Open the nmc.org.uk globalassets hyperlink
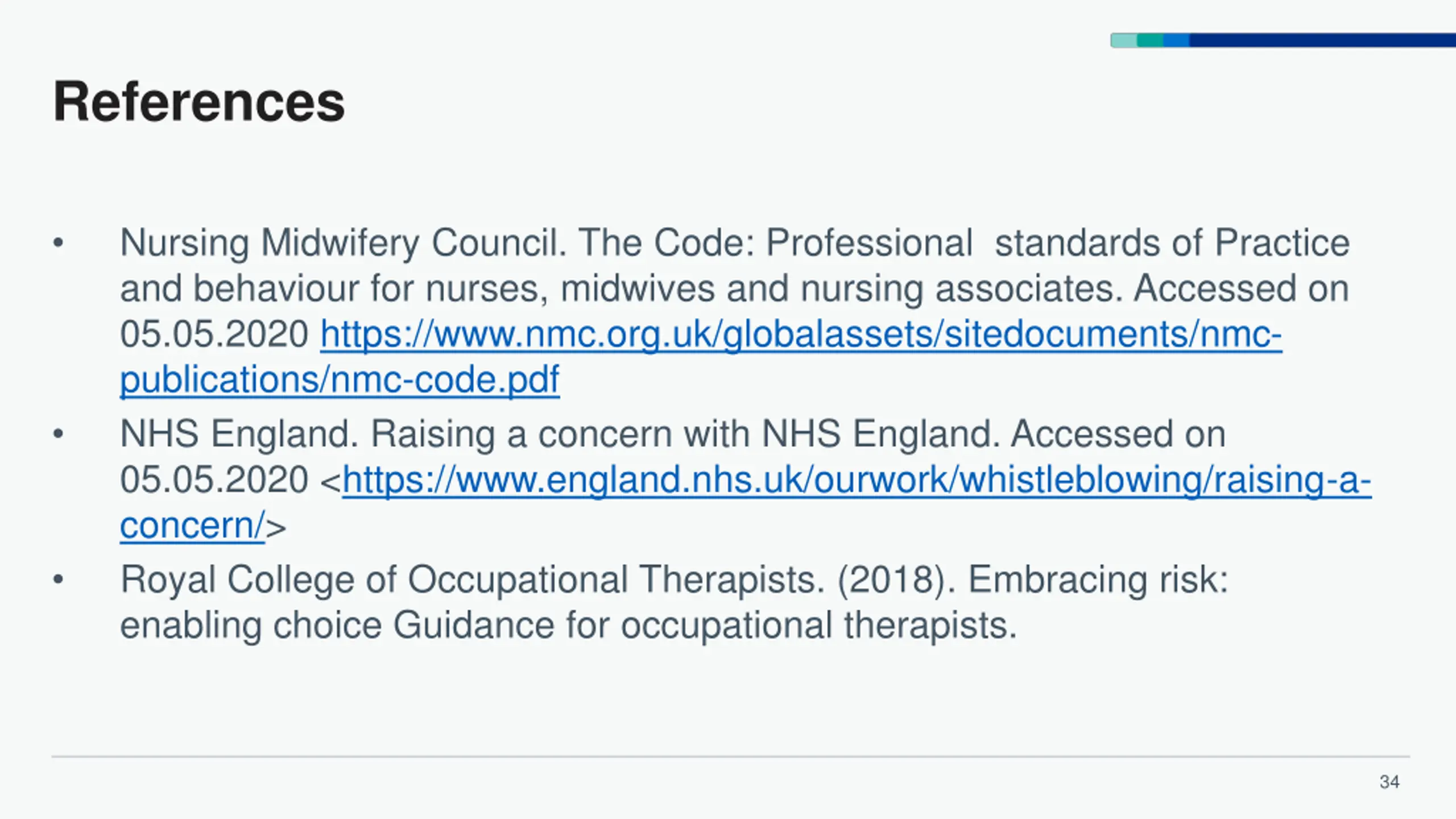This screenshot has width=1456, height=819. pos(801,334)
